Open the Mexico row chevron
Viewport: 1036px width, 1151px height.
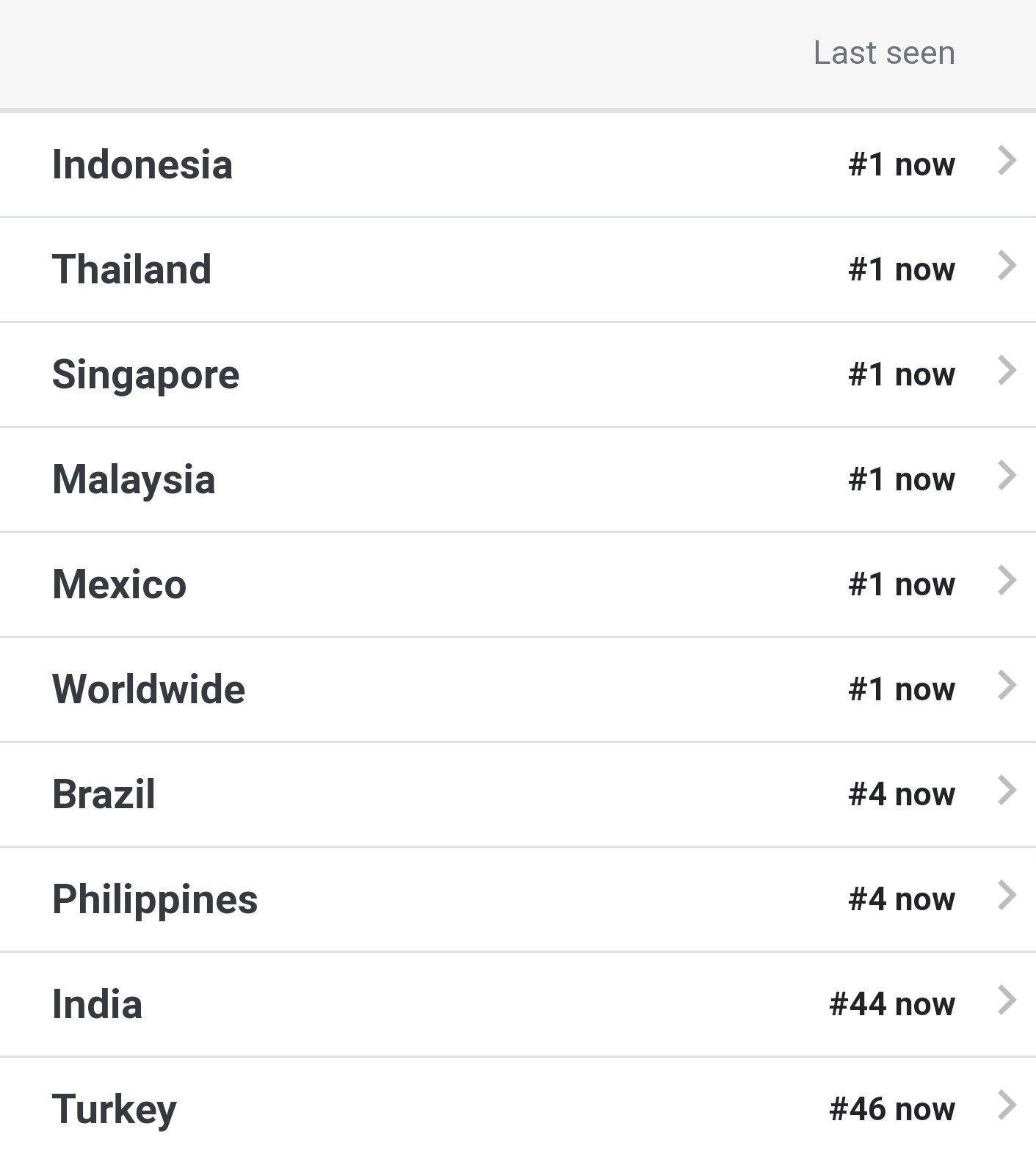pos(1007,581)
